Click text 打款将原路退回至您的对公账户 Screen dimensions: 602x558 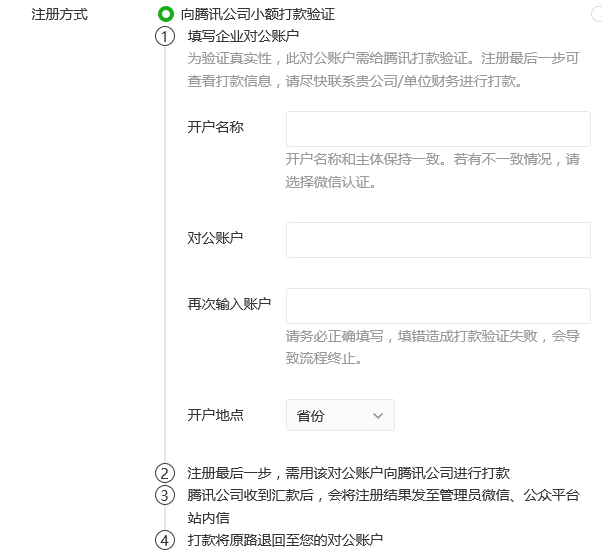tap(285, 540)
